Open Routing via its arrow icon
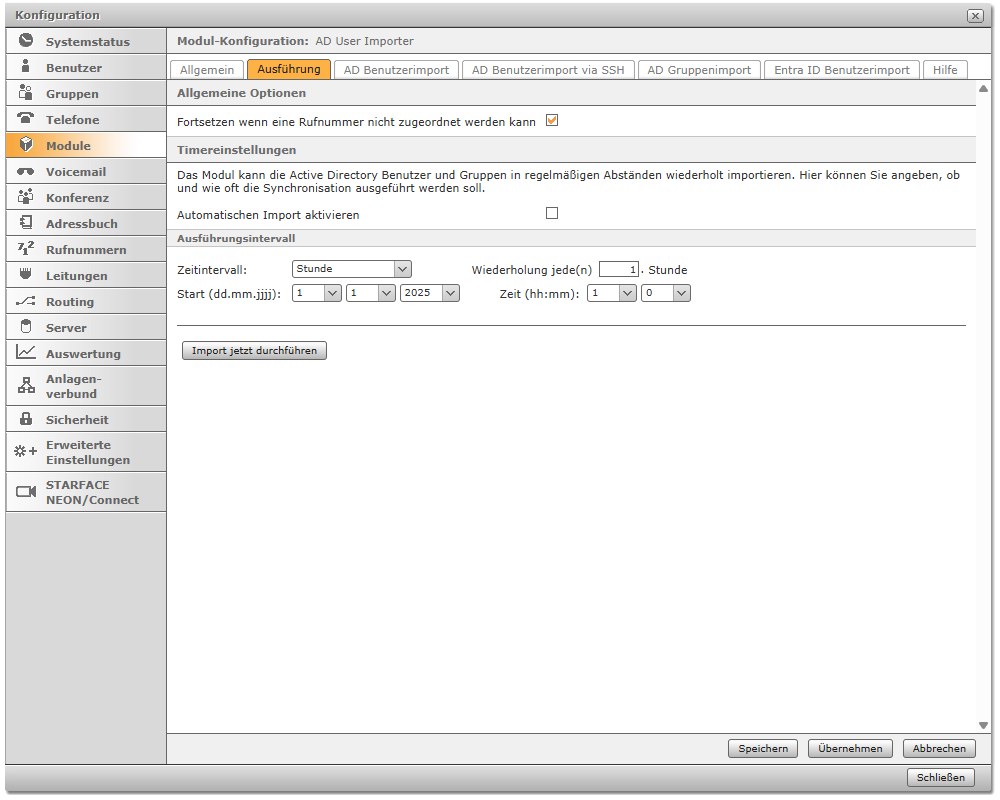 (x=26, y=301)
